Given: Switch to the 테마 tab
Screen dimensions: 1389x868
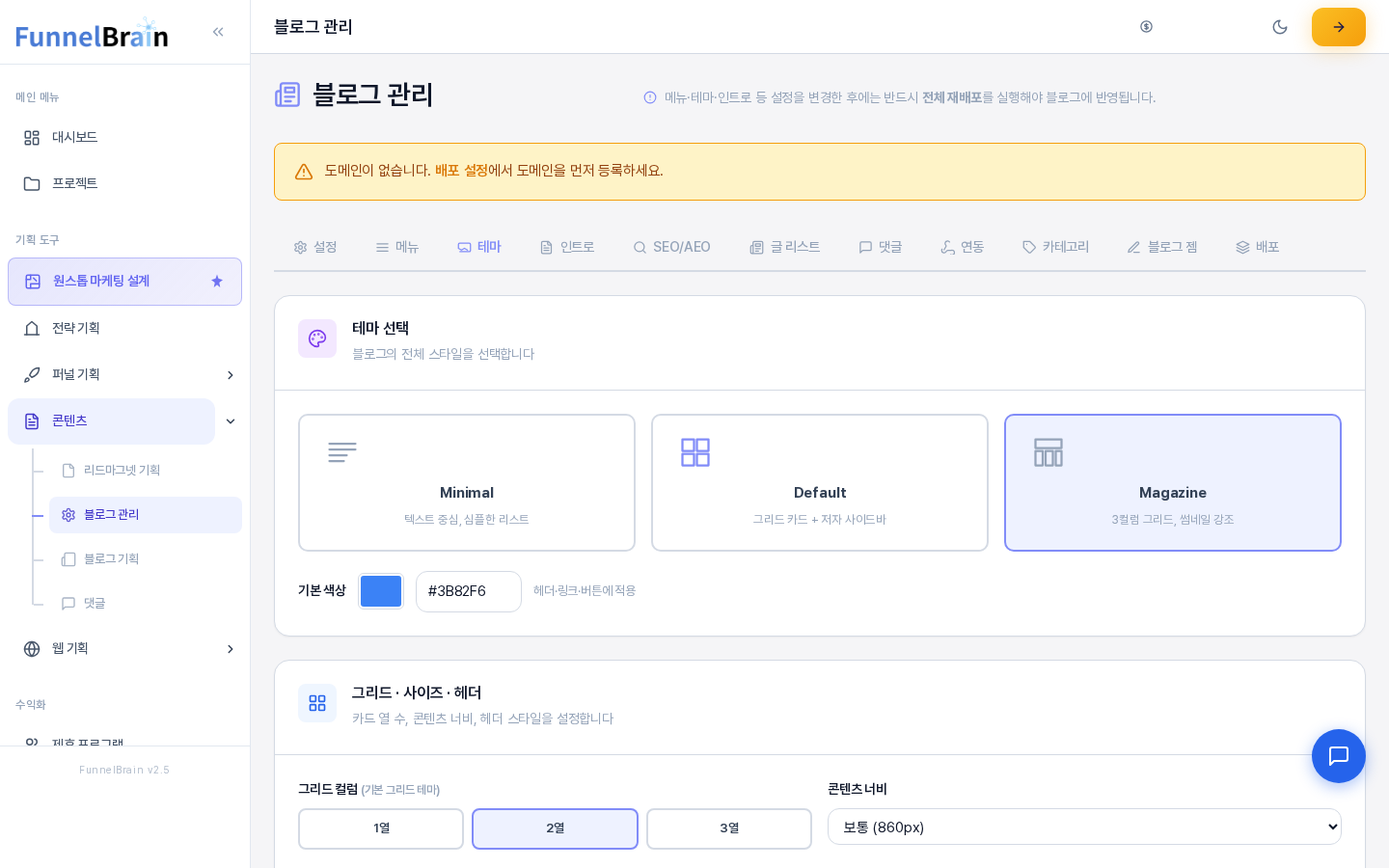Looking at the screenshot, I should 479,248.
